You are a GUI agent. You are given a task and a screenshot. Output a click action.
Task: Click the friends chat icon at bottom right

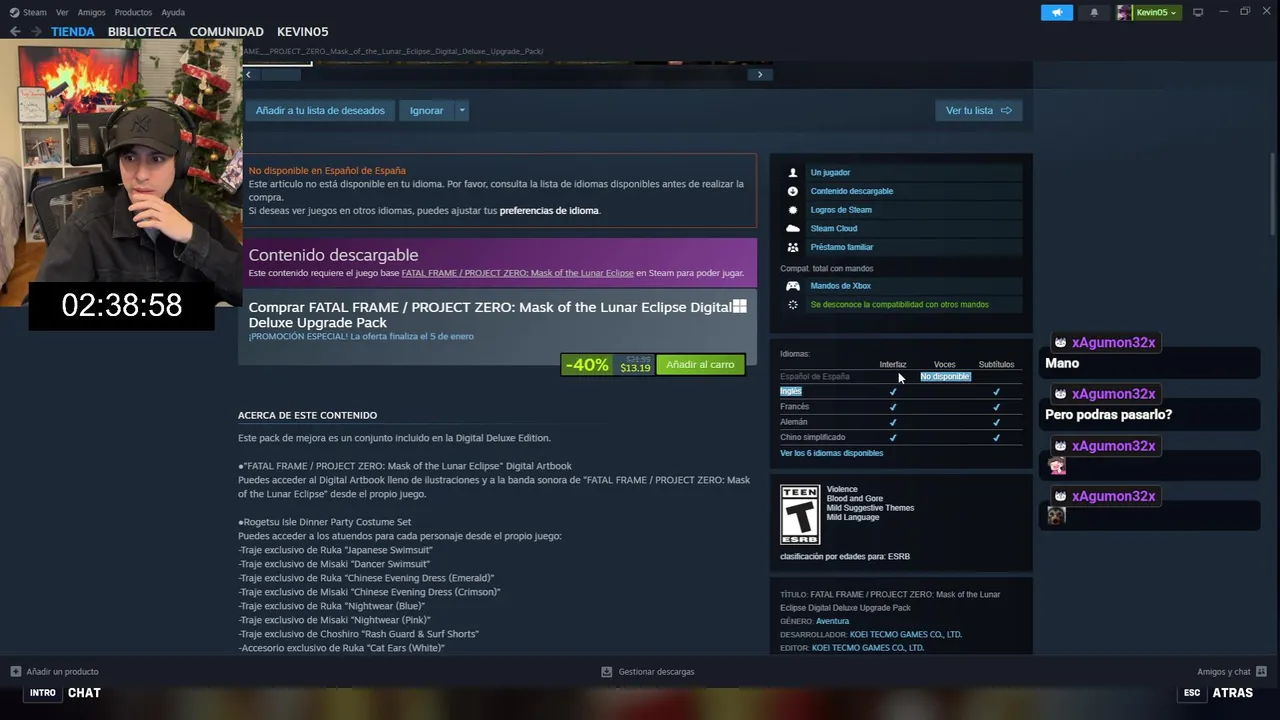tap(1261, 672)
